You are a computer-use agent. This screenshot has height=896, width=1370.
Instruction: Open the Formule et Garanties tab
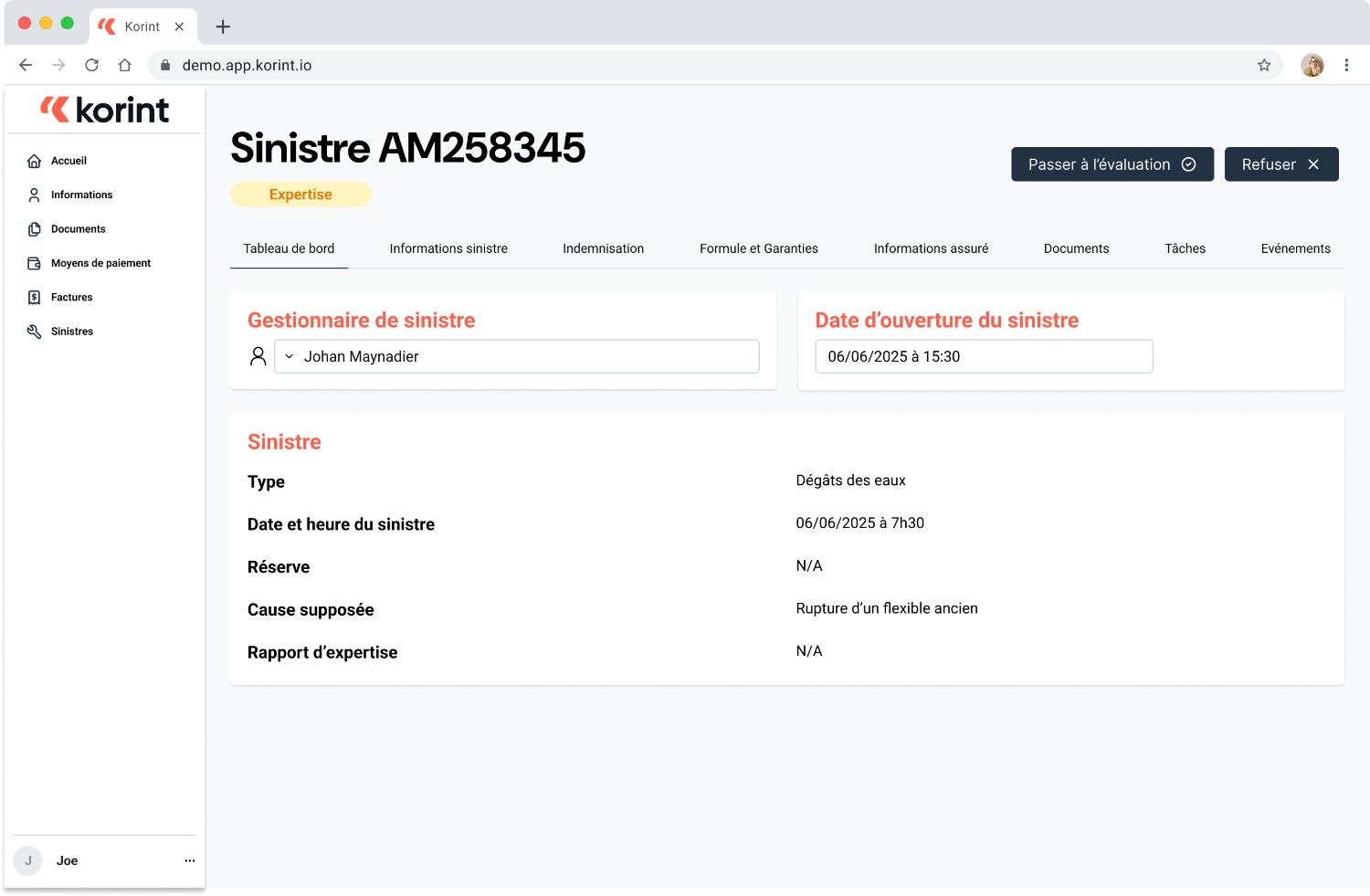[x=759, y=248]
